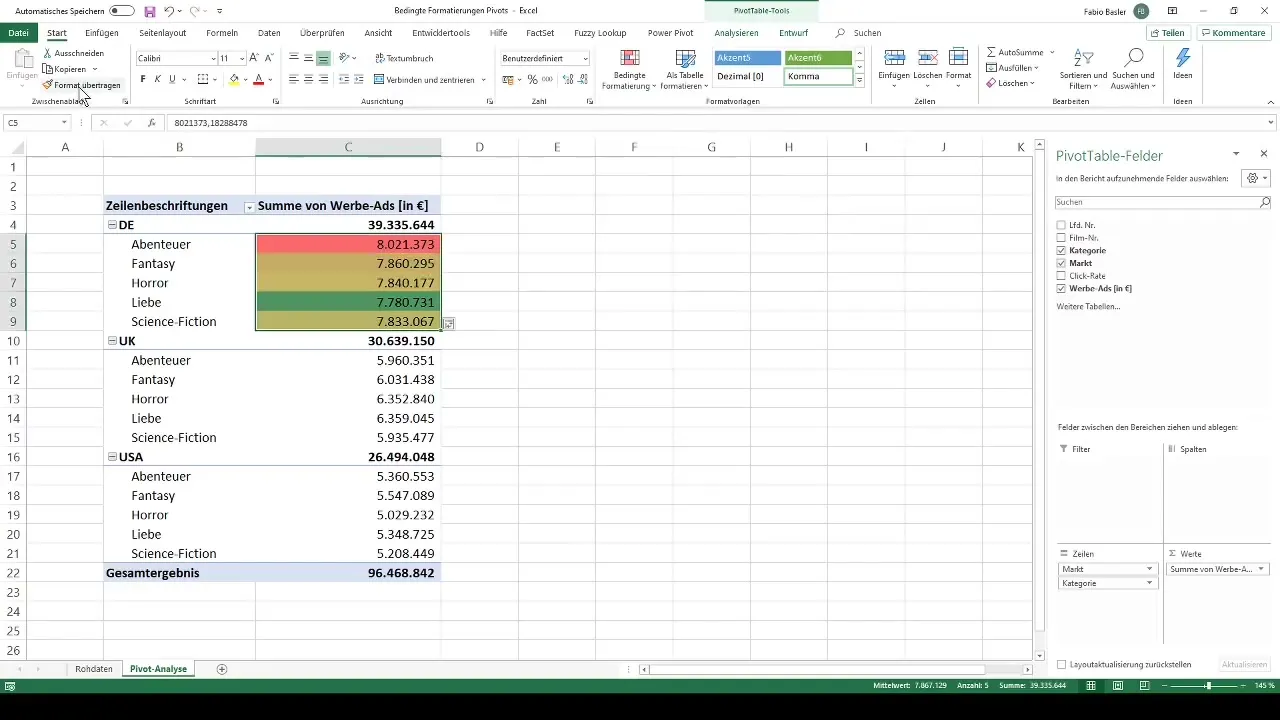Open the number format Benutzerdefiniert dropdown
The image size is (1280, 720).
coord(585,59)
